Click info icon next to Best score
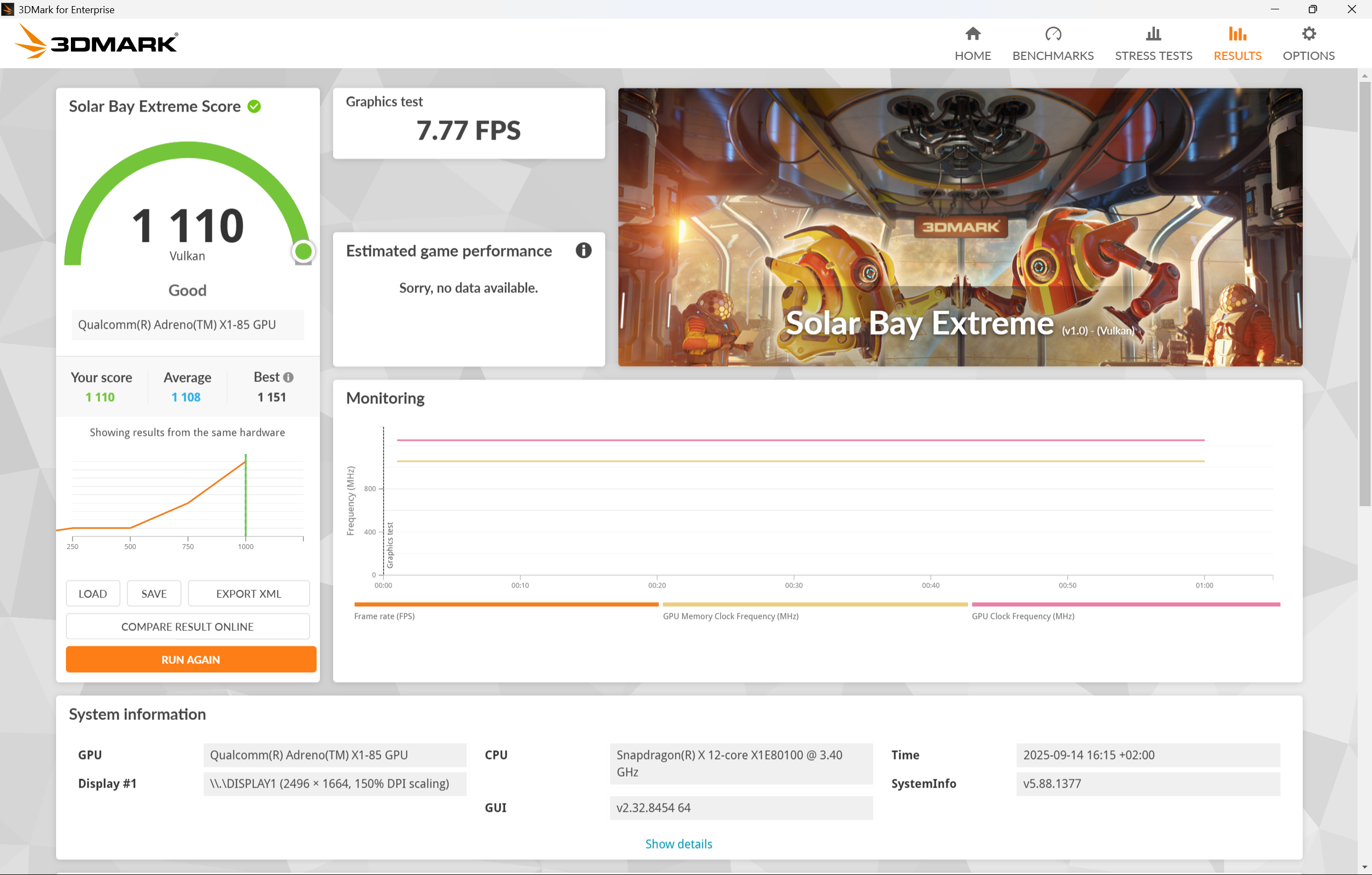1372x875 pixels. (288, 377)
